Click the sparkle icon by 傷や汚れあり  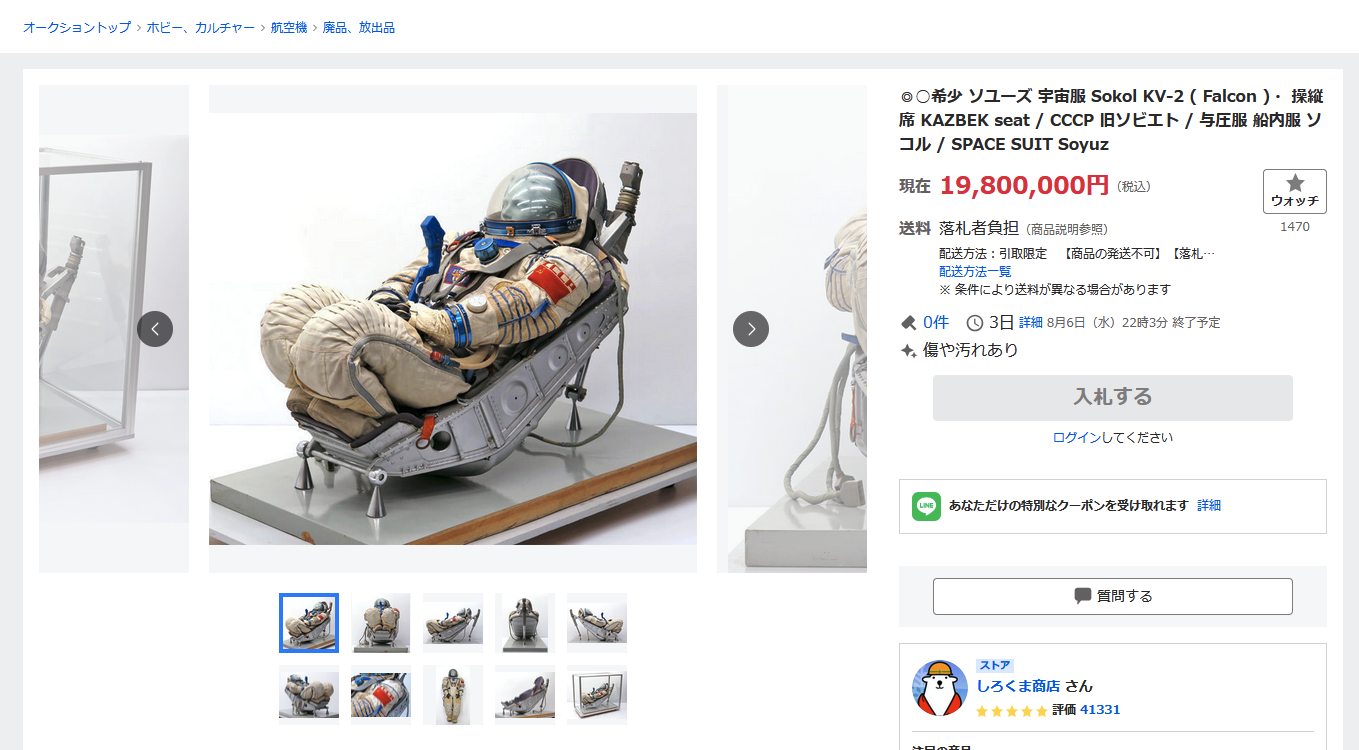(x=908, y=351)
